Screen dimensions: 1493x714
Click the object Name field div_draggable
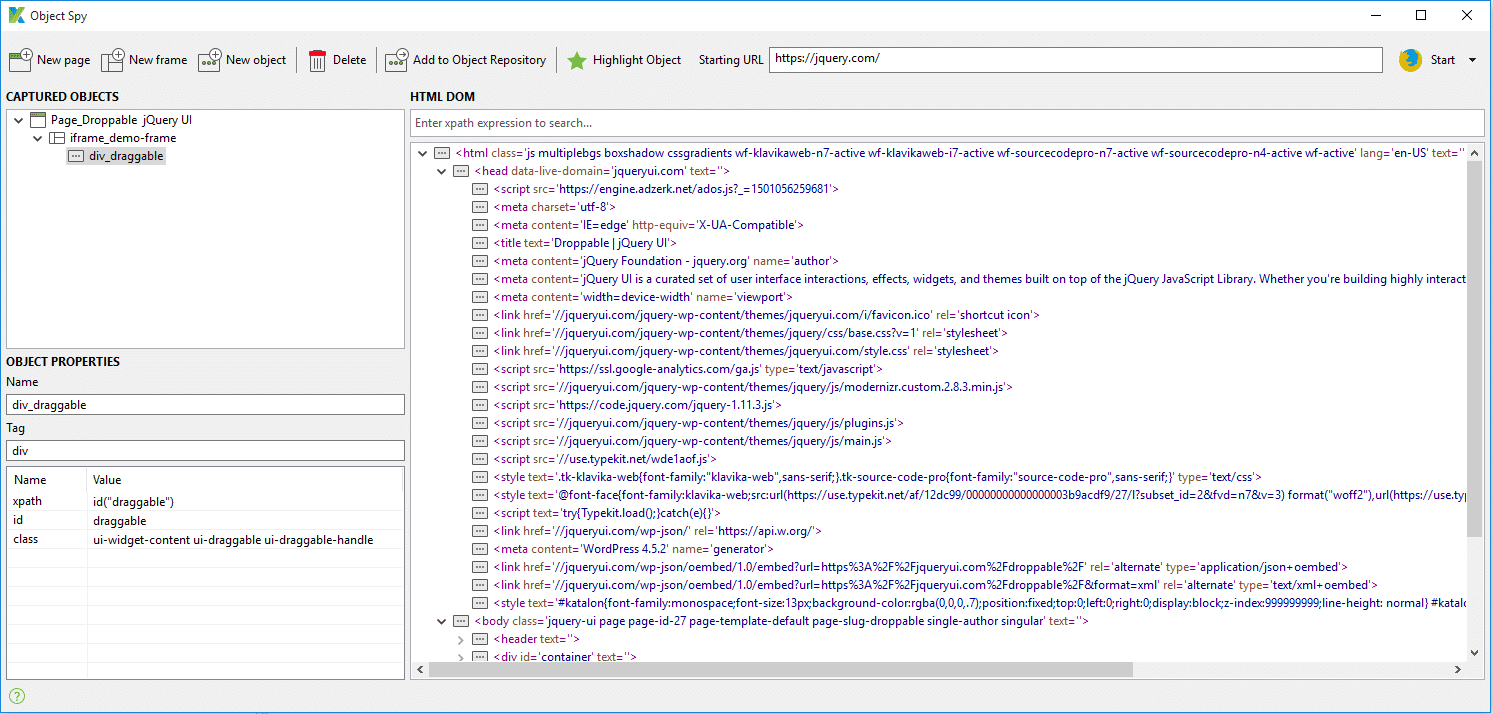click(205, 404)
